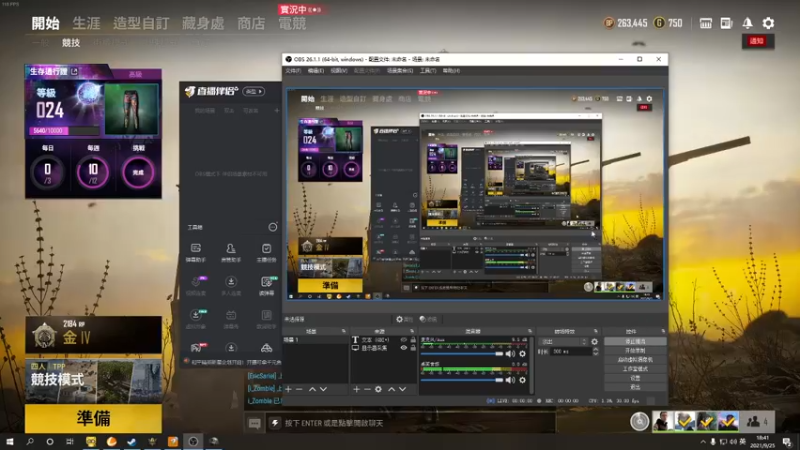Viewport: 800px width, 450px height.
Task: Toggle visibility eye of display capture source
Action: (404, 348)
